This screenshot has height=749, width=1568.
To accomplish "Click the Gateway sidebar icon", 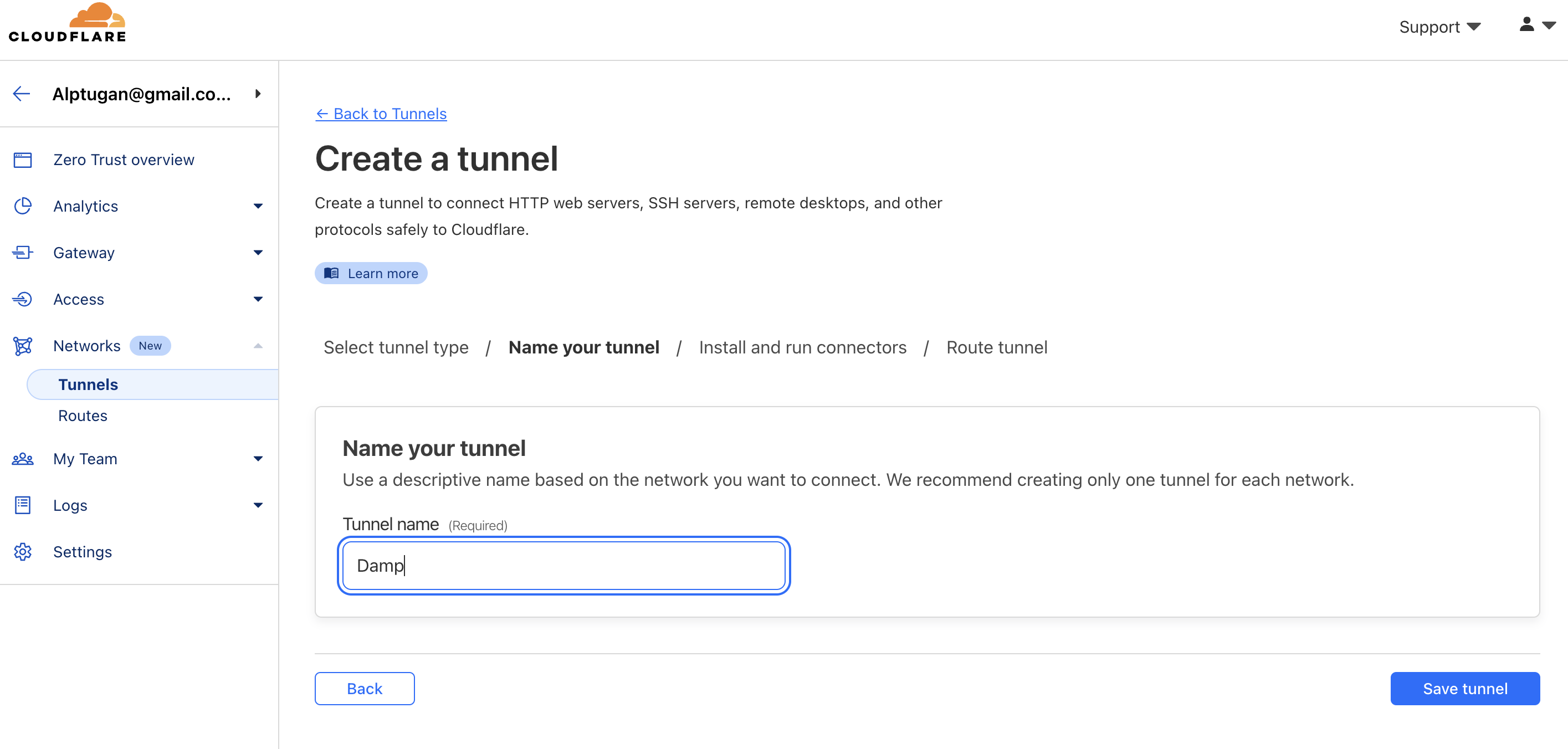I will click(x=23, y=253).
